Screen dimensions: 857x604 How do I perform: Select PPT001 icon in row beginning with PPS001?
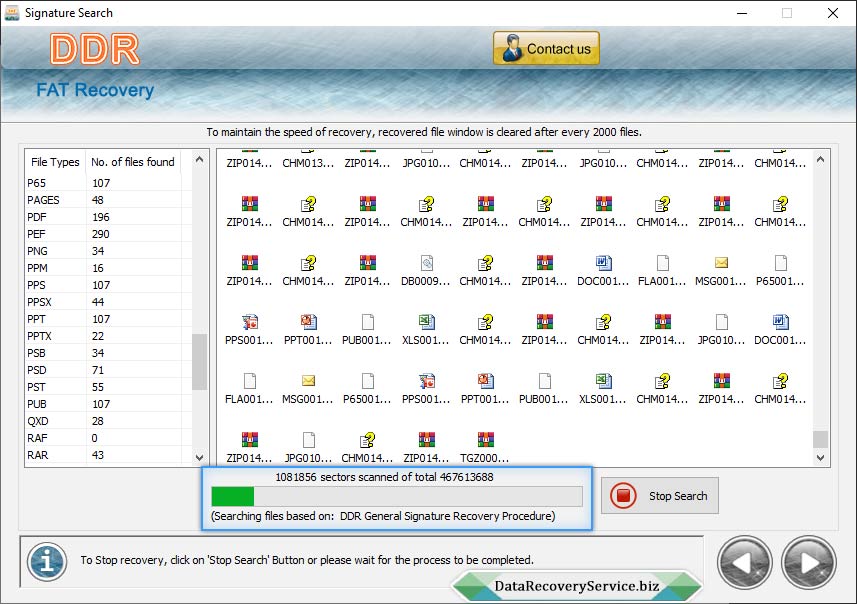[308, 322]
